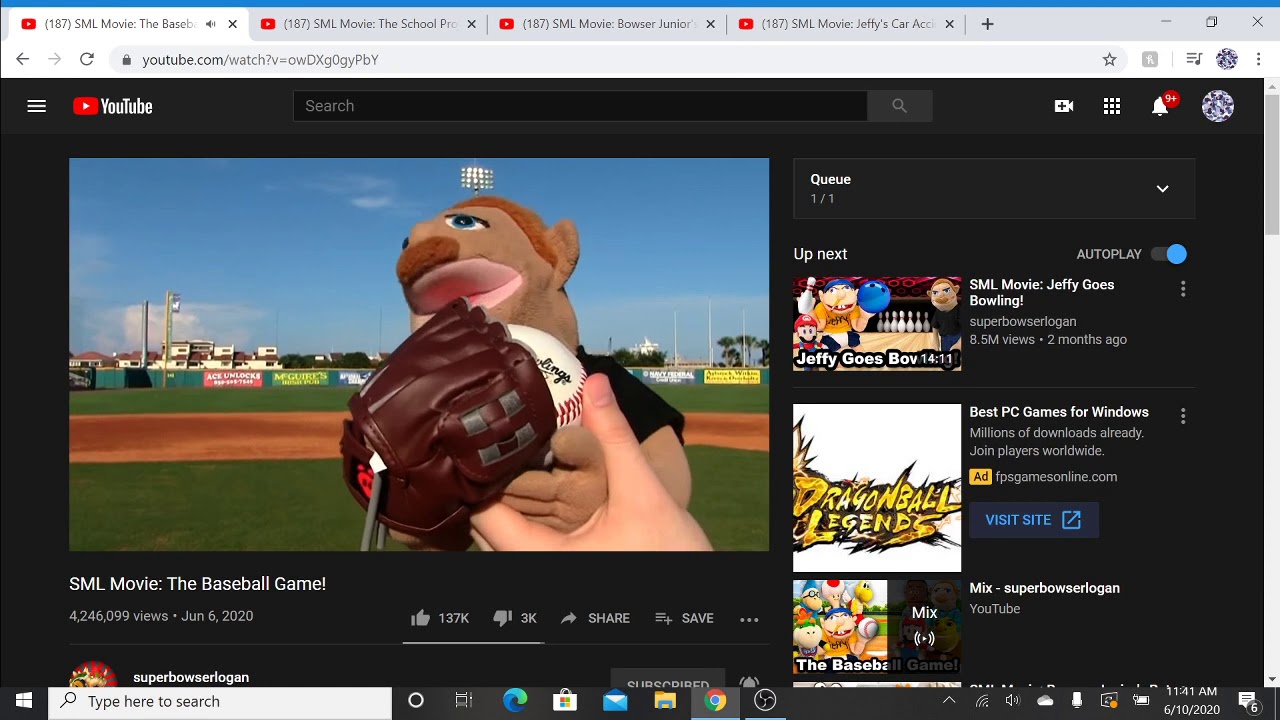Share the Baseball Game video

[x=595, y=618]
